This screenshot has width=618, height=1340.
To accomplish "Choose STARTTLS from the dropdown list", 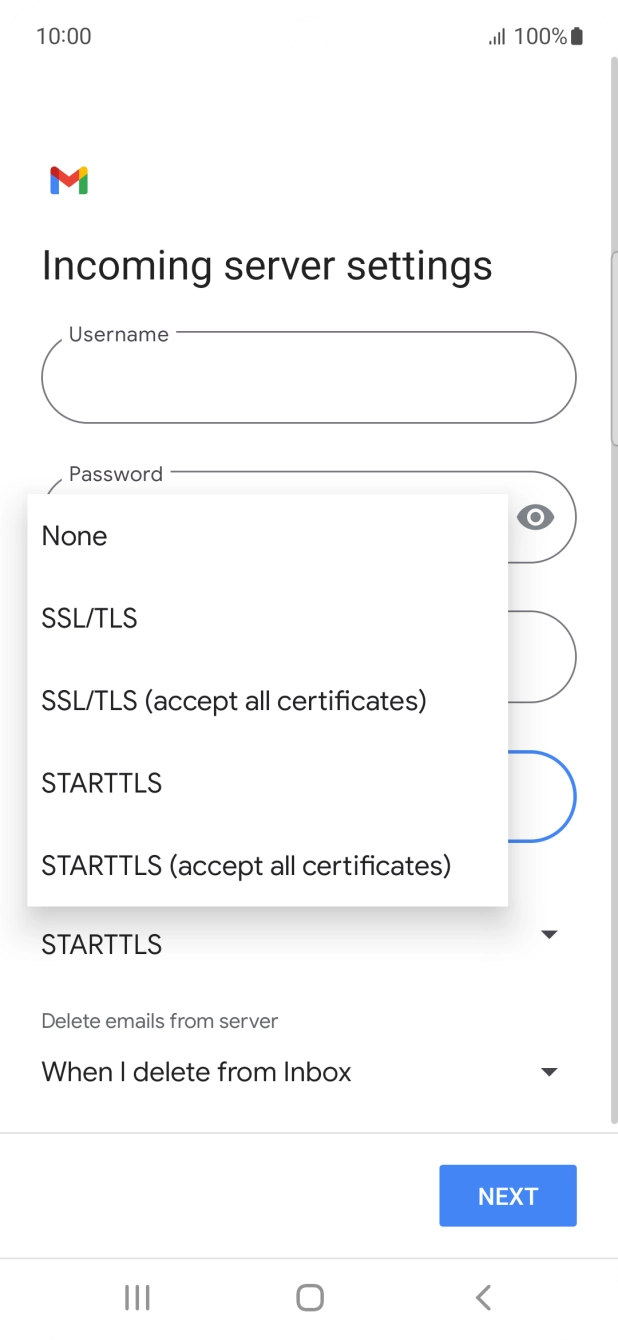I will 102,783.
